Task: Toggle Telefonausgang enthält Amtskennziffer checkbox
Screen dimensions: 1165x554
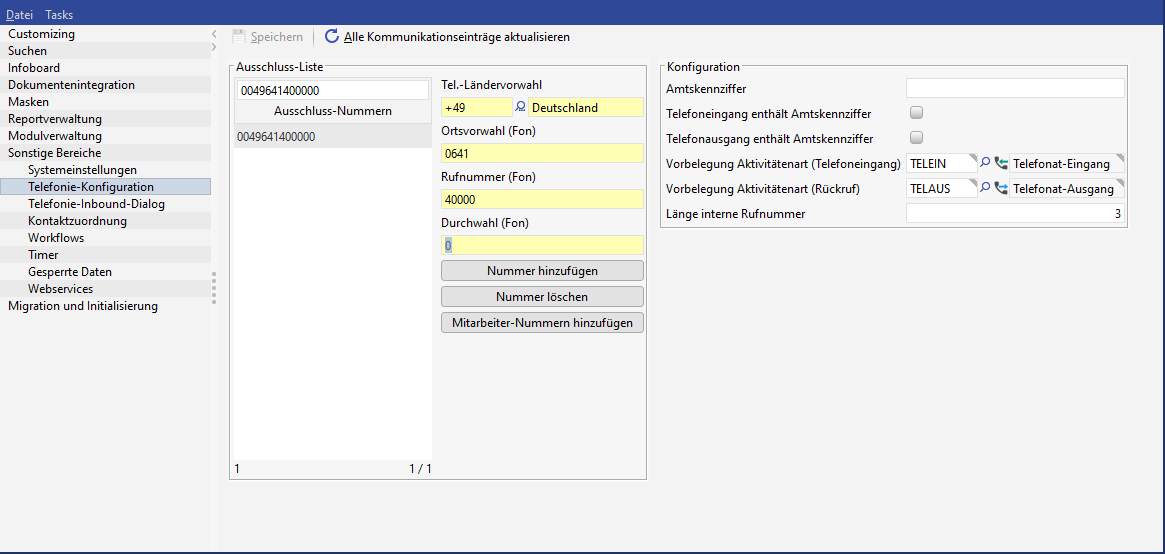Action: 916,138
